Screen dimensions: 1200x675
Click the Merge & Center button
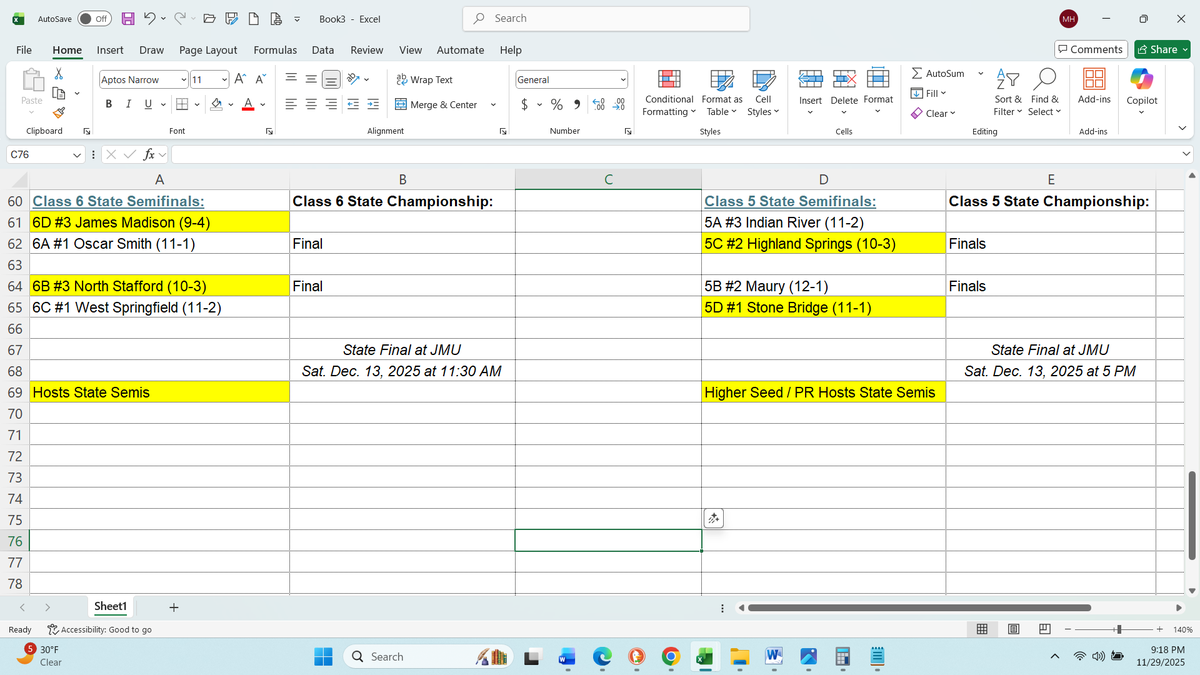(x=437, y=104)
